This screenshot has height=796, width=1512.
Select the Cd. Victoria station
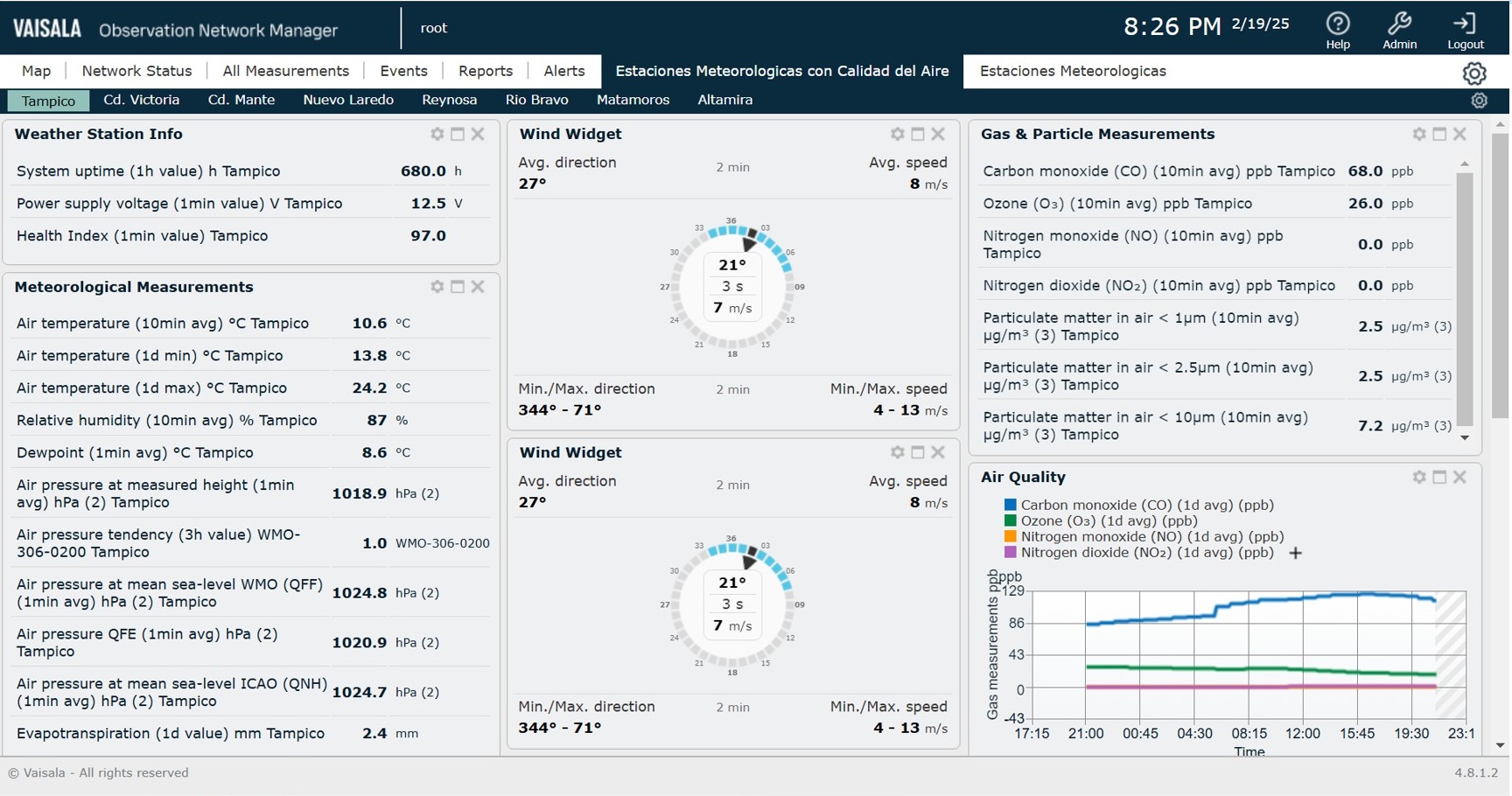pyautogui.click(x=141, y=101)
